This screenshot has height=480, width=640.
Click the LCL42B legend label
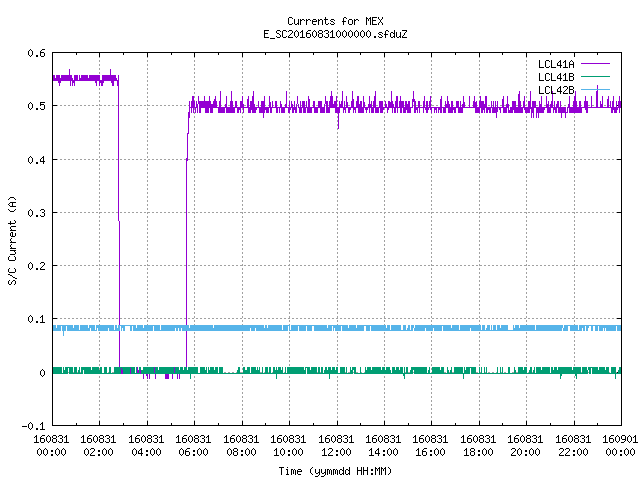point(556,90)
